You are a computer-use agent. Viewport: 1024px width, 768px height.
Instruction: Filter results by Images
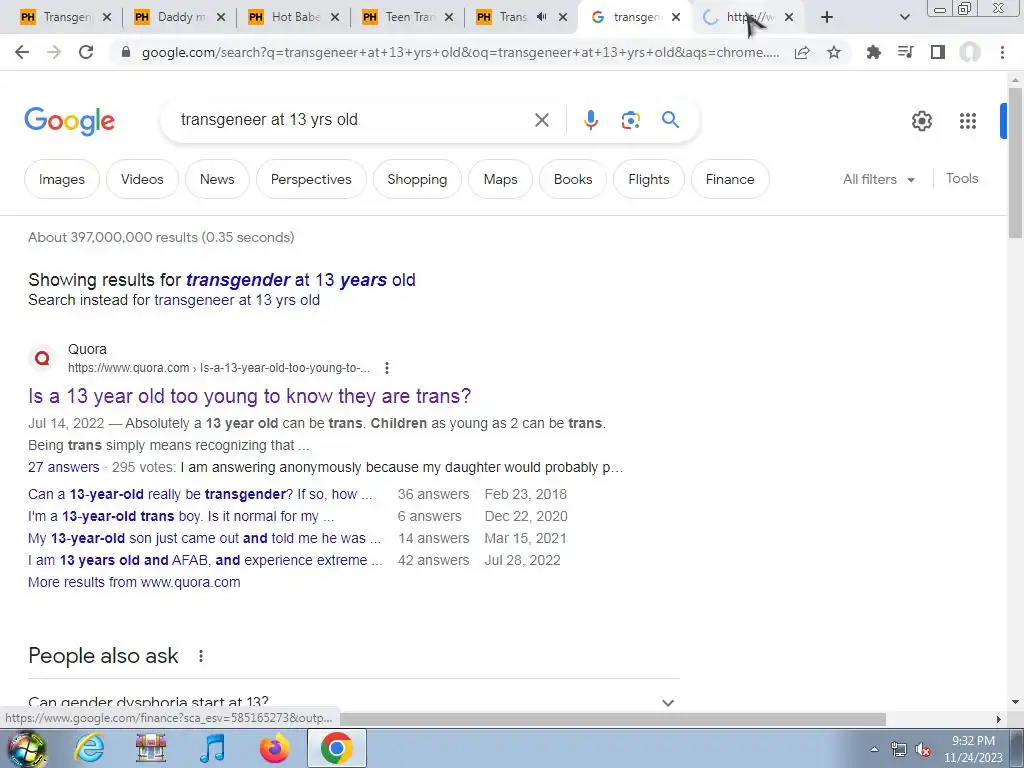[62, 179]
